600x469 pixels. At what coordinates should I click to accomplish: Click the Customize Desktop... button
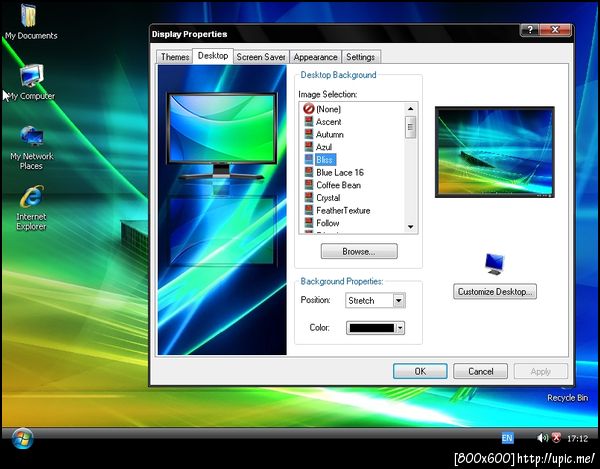495,291
